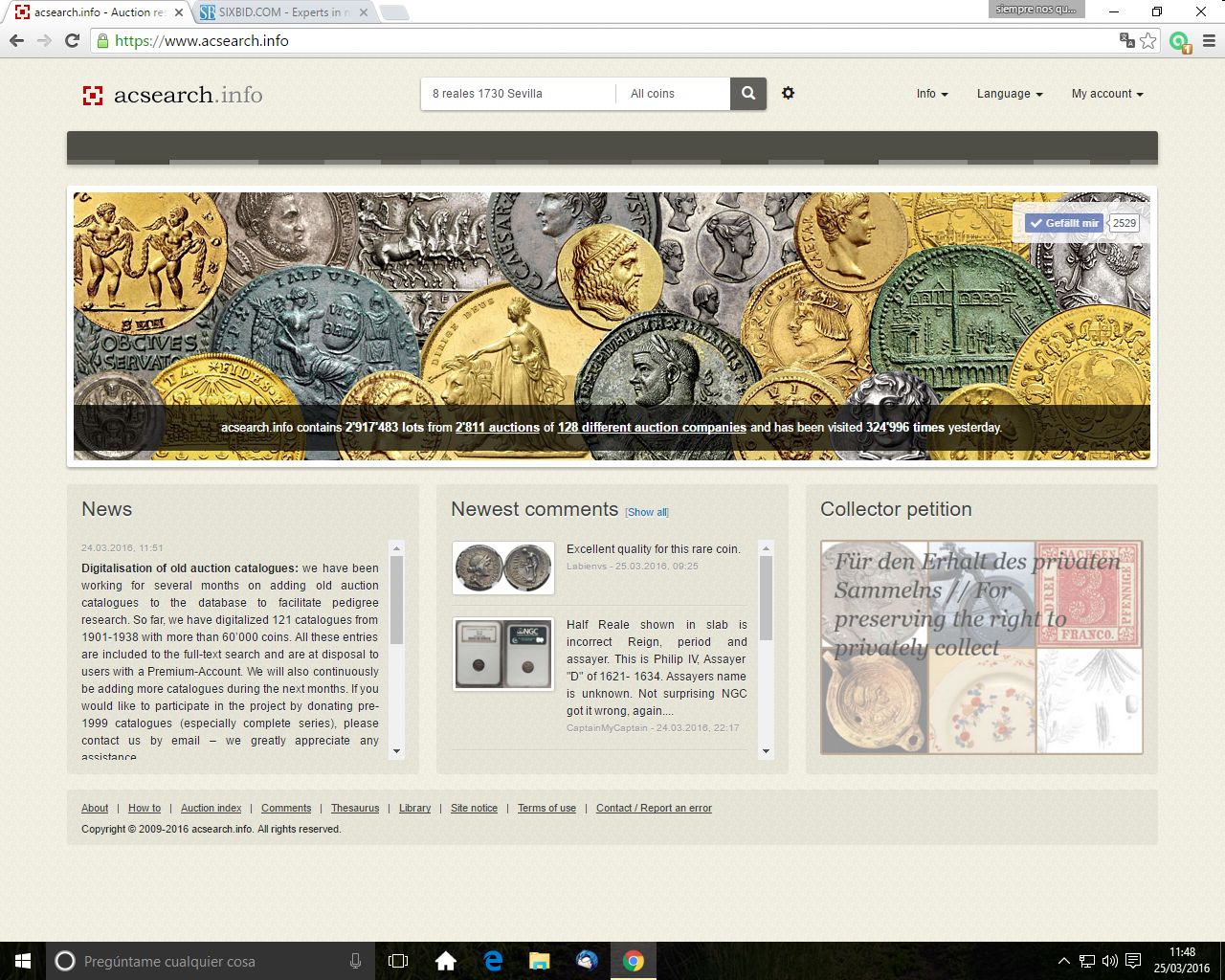Open Edge browser from taskbar
This screenshot has height=980, width=1225.
pos(493,961)
